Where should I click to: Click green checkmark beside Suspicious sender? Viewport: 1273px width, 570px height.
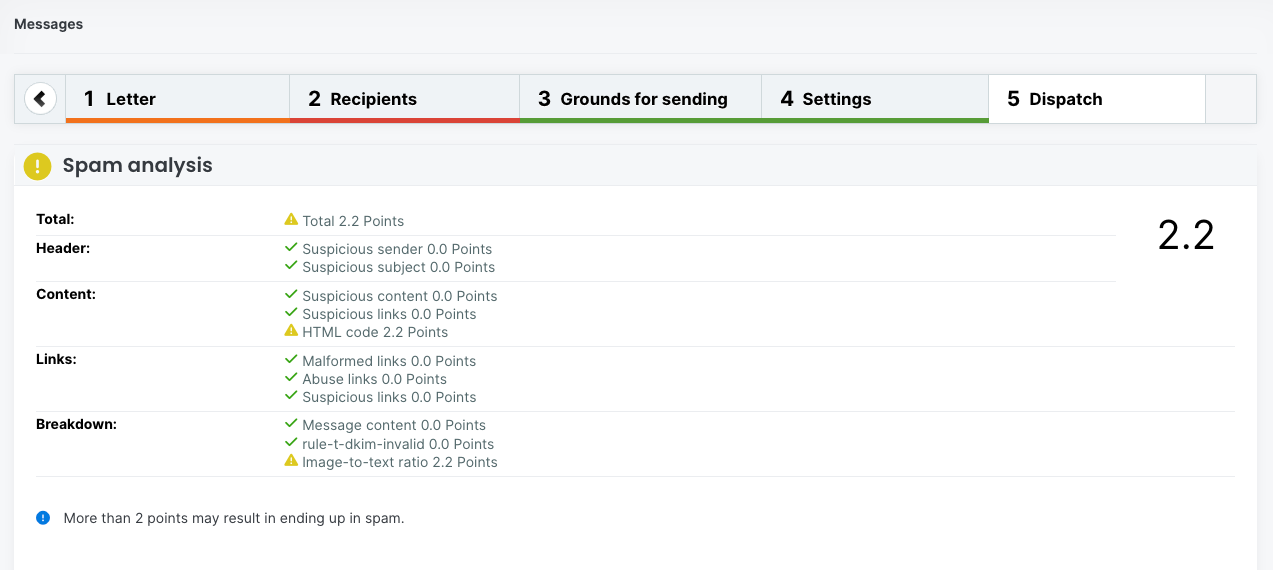pos(291,248)
